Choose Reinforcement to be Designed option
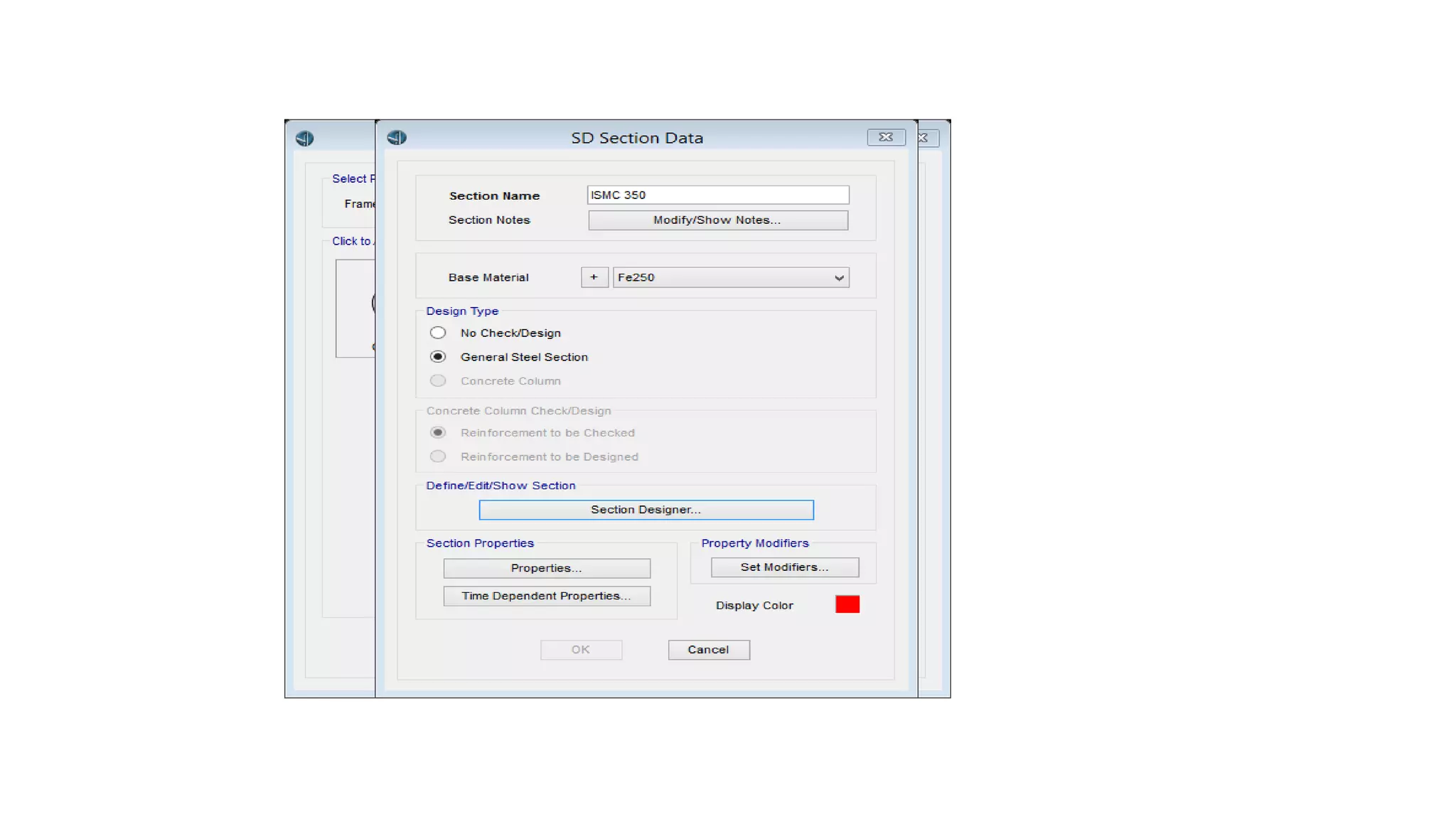The width and height of the screenshot is (1456, 819). coord(438,456)
